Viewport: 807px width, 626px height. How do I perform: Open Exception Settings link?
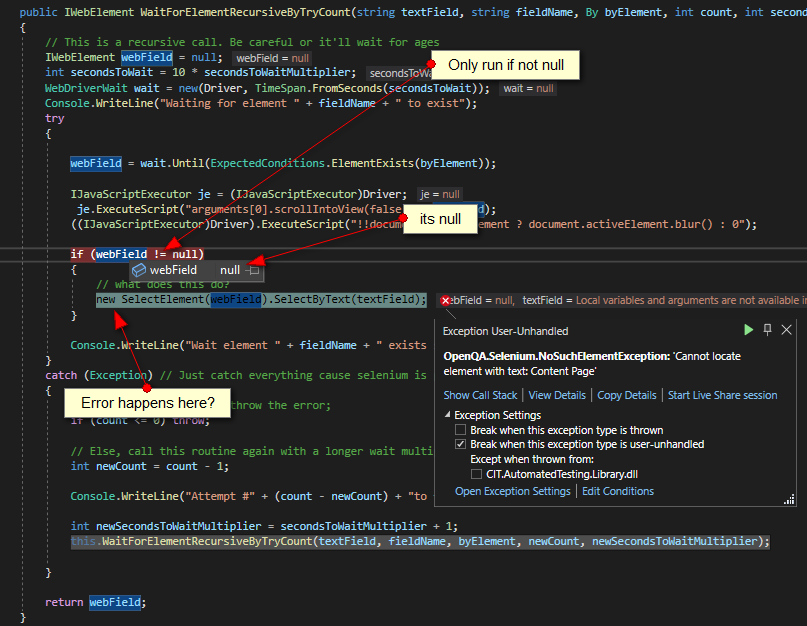coord(513,491)
